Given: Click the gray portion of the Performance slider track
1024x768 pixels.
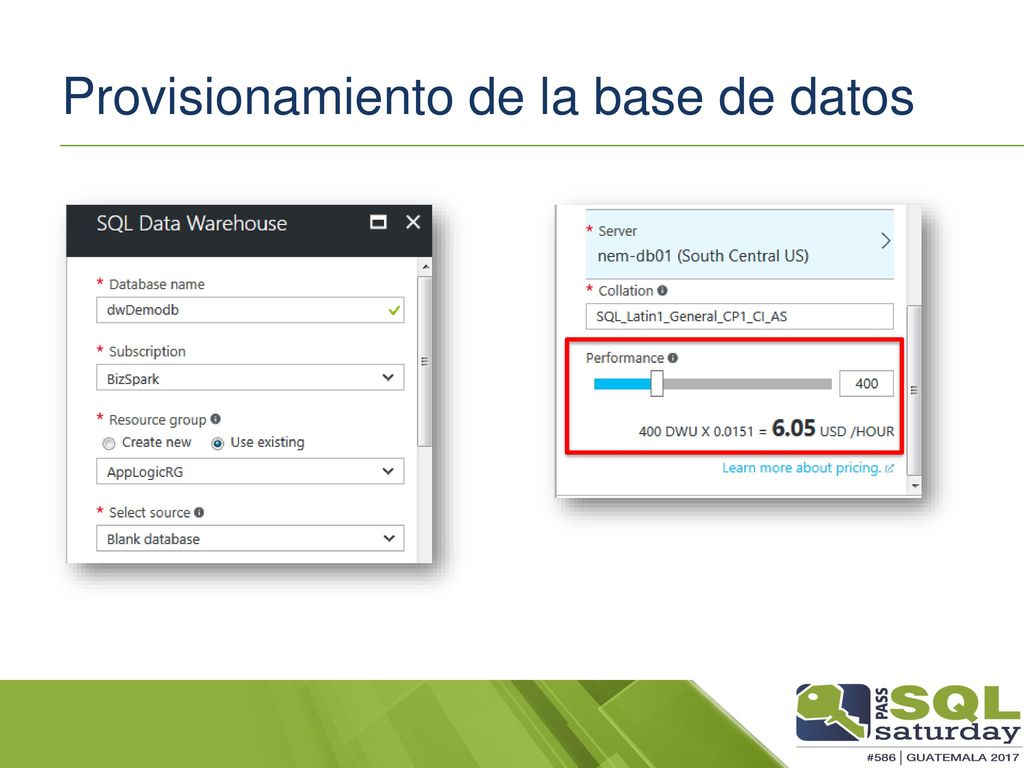Looking at the screenshot, I should pos(748,384).
